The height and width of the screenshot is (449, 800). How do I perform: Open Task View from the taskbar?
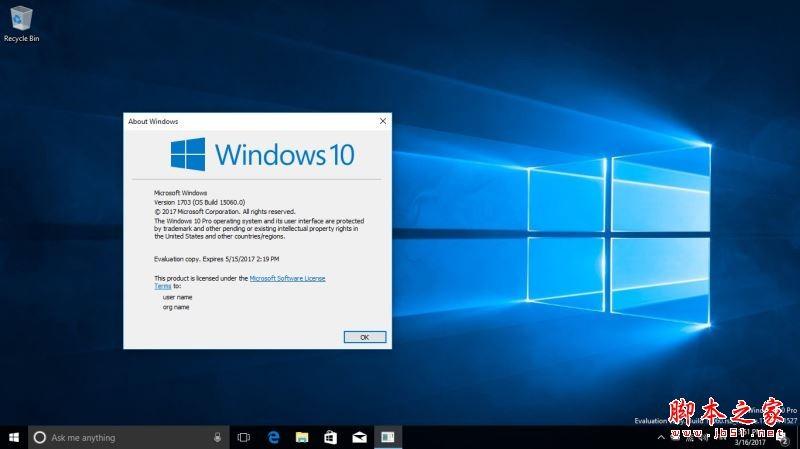coord(244,437)
